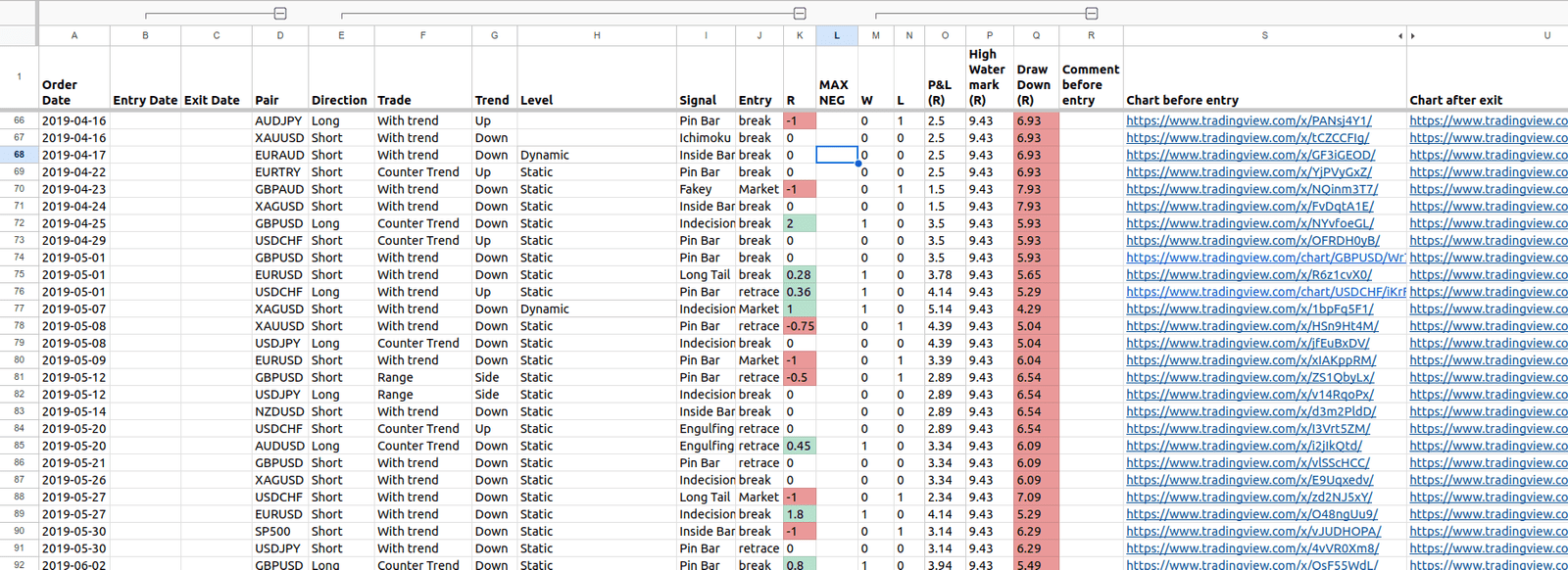This screenshot has height=570, width=1568.
Task: Click left arrow to unhide hidden column
Action: tap(1400, 35)
